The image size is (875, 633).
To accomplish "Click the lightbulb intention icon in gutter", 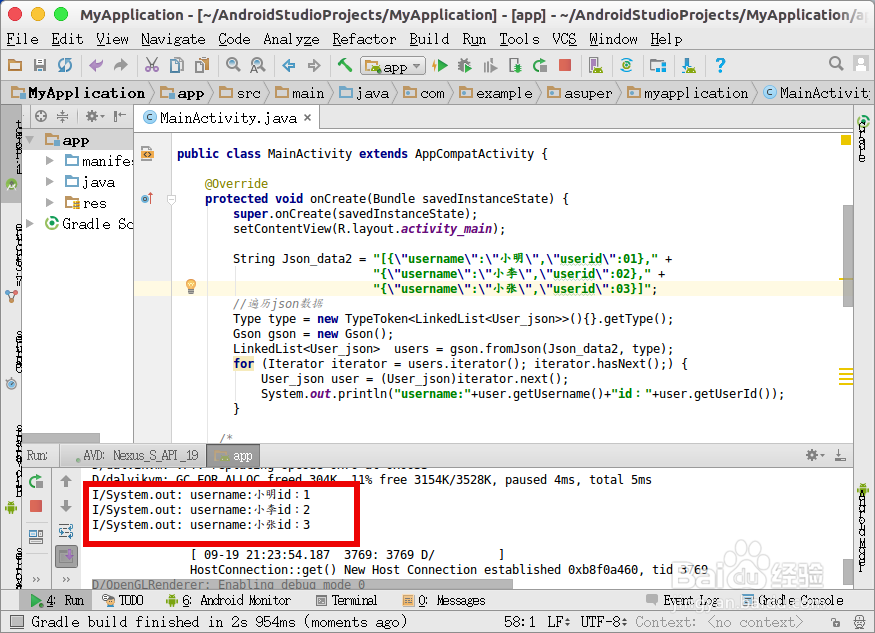I will (x=191, y=286).
